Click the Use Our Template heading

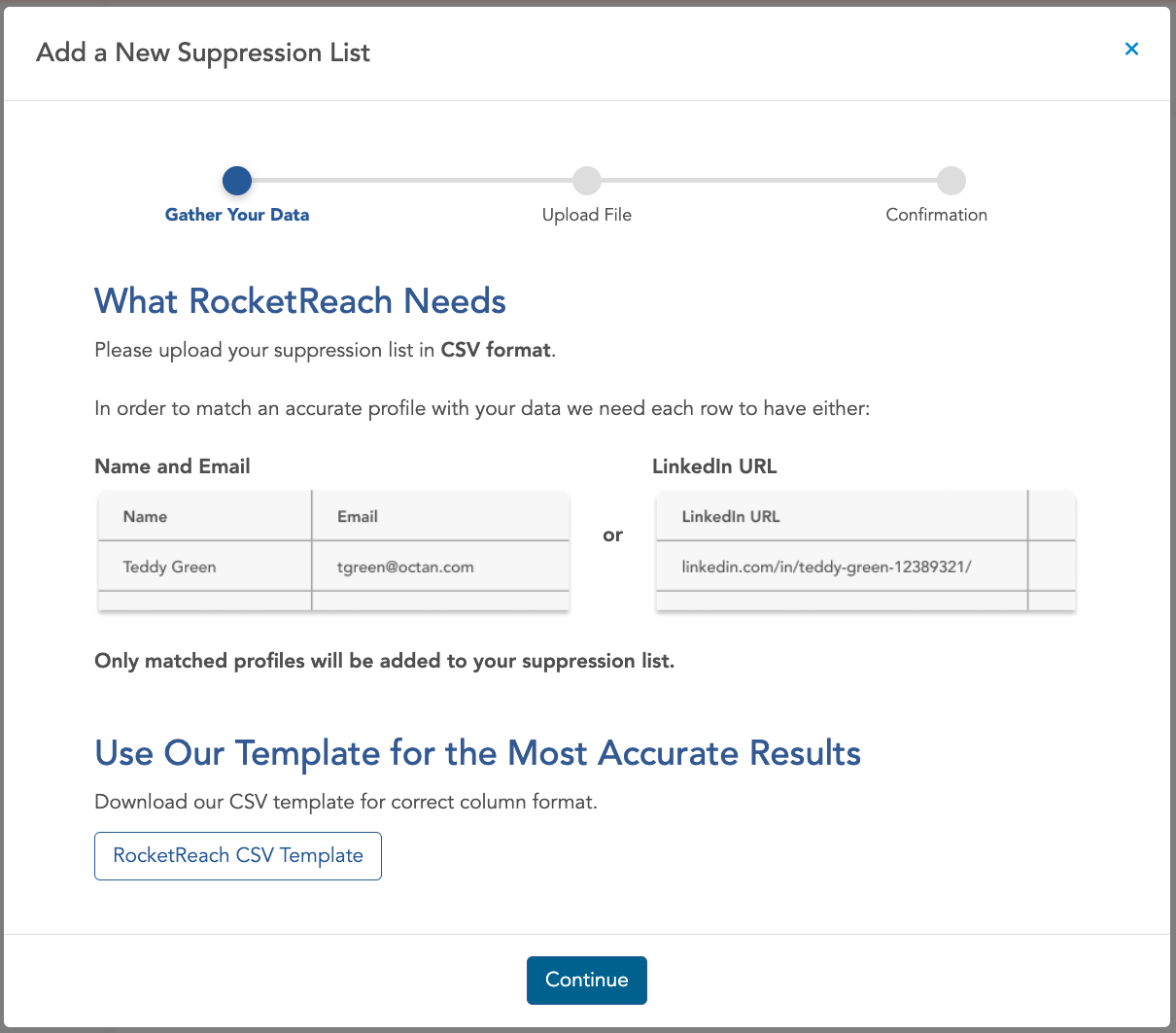click(x=478, y=753)
